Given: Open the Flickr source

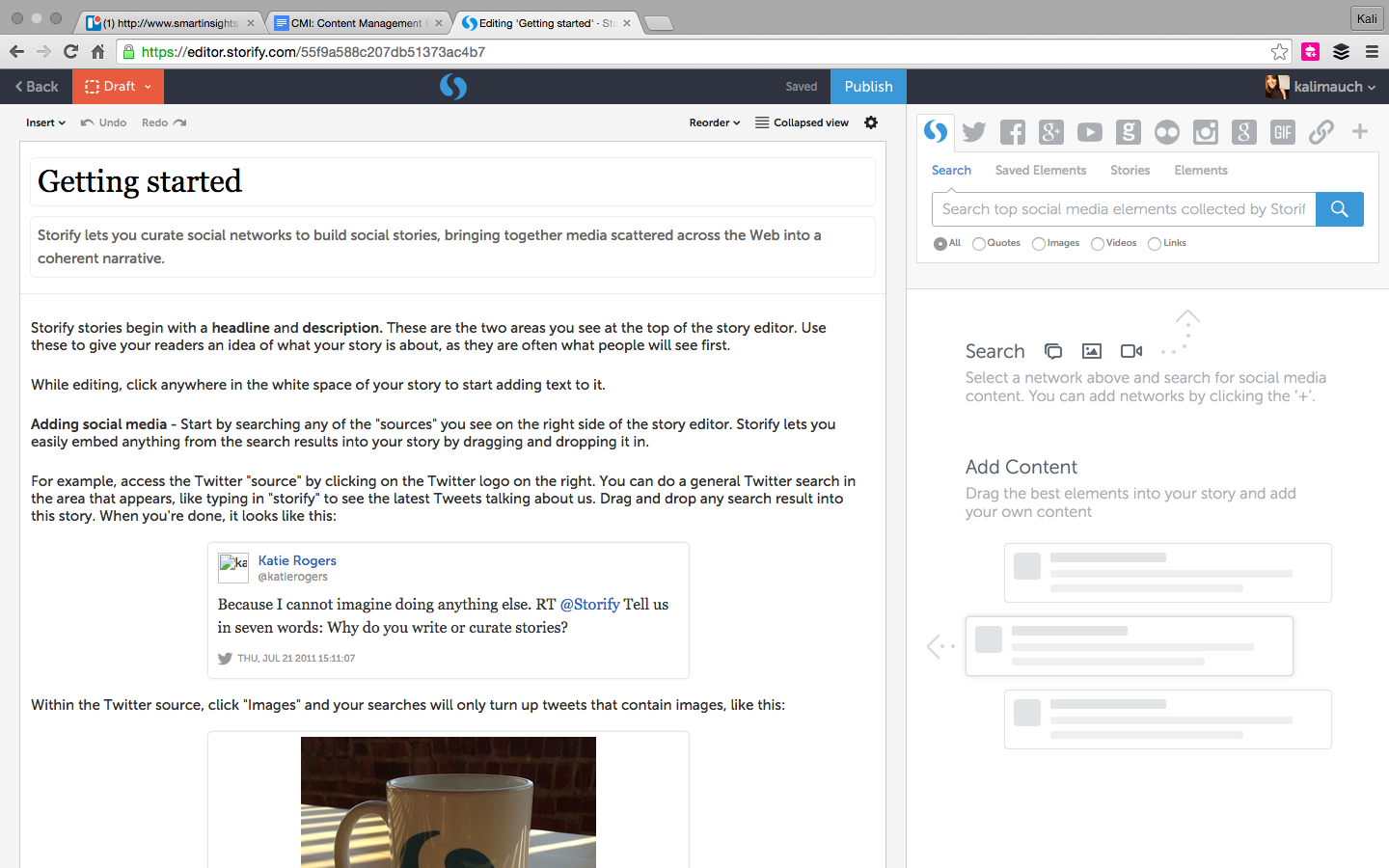Looking at the screenshot, I should click(x=1167, y=132).
